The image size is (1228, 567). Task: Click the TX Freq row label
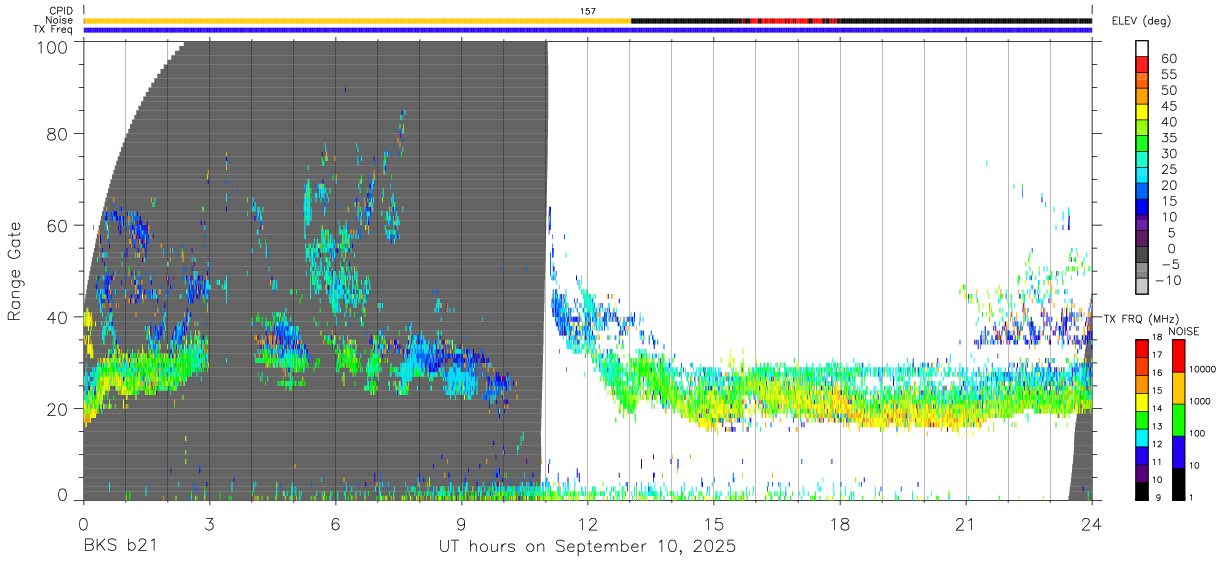point(54,29)
